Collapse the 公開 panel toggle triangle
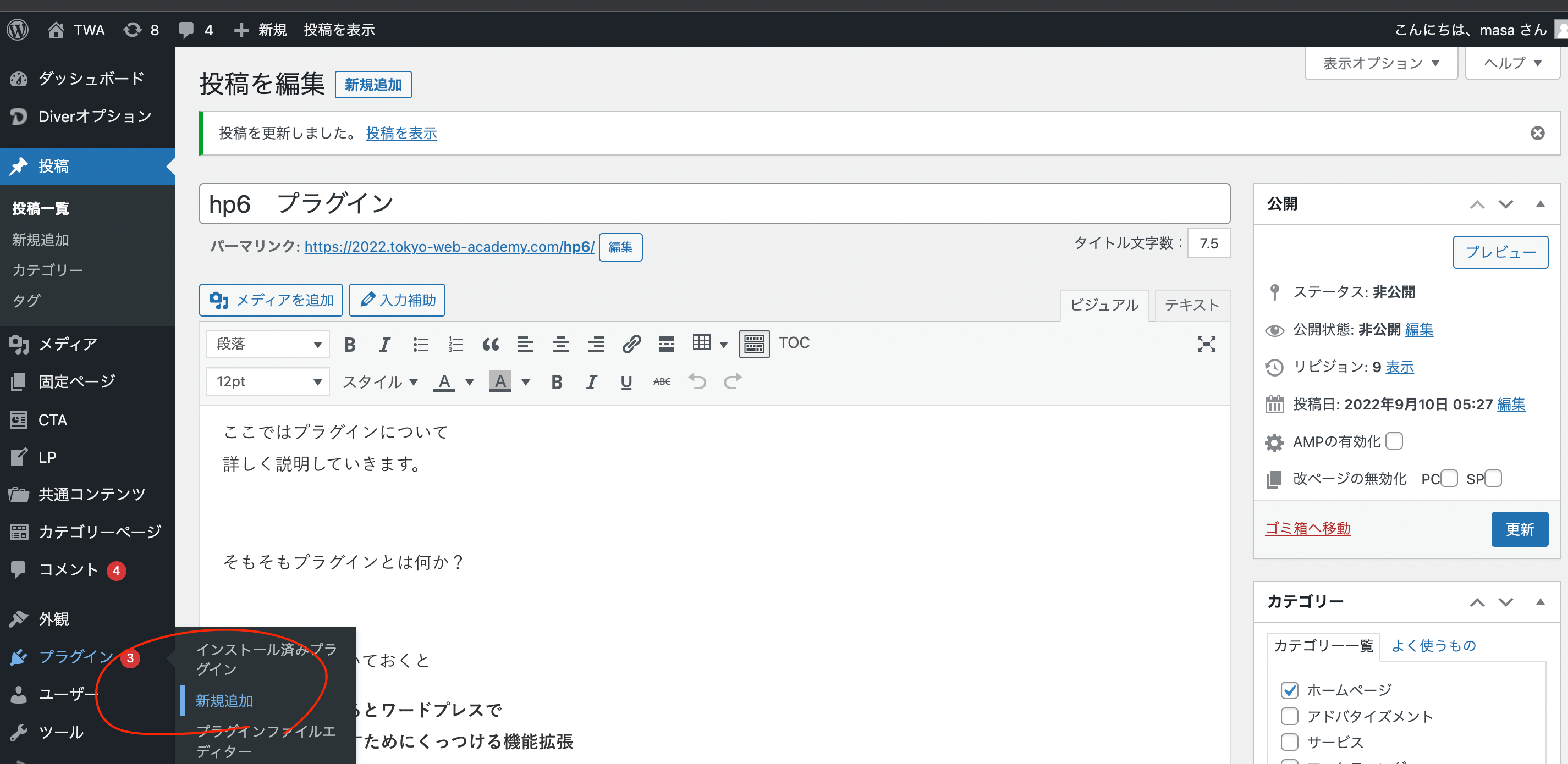 click(x=1541, y=204)
